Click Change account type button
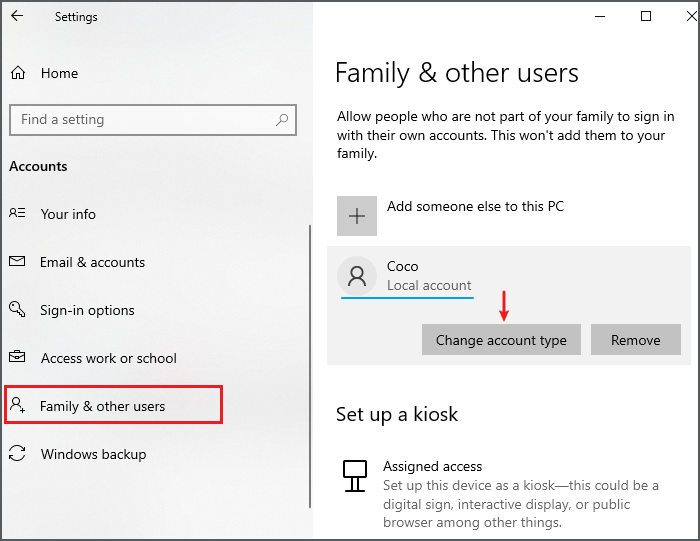The width and height of the screenshot is (700, 541). pos(501,340)
